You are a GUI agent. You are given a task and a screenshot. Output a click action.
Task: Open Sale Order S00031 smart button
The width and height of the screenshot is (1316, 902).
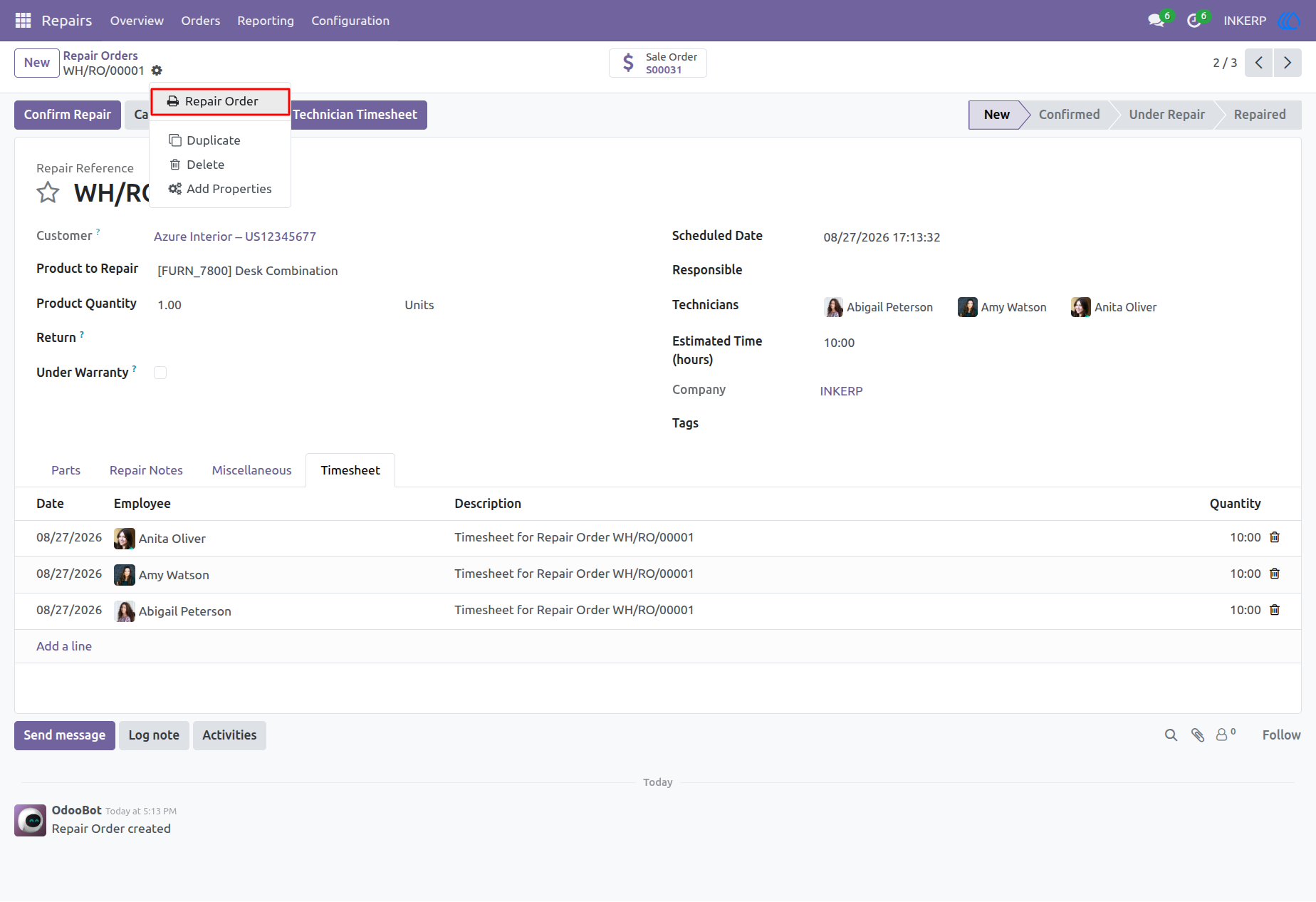click(x=658, y=63)
